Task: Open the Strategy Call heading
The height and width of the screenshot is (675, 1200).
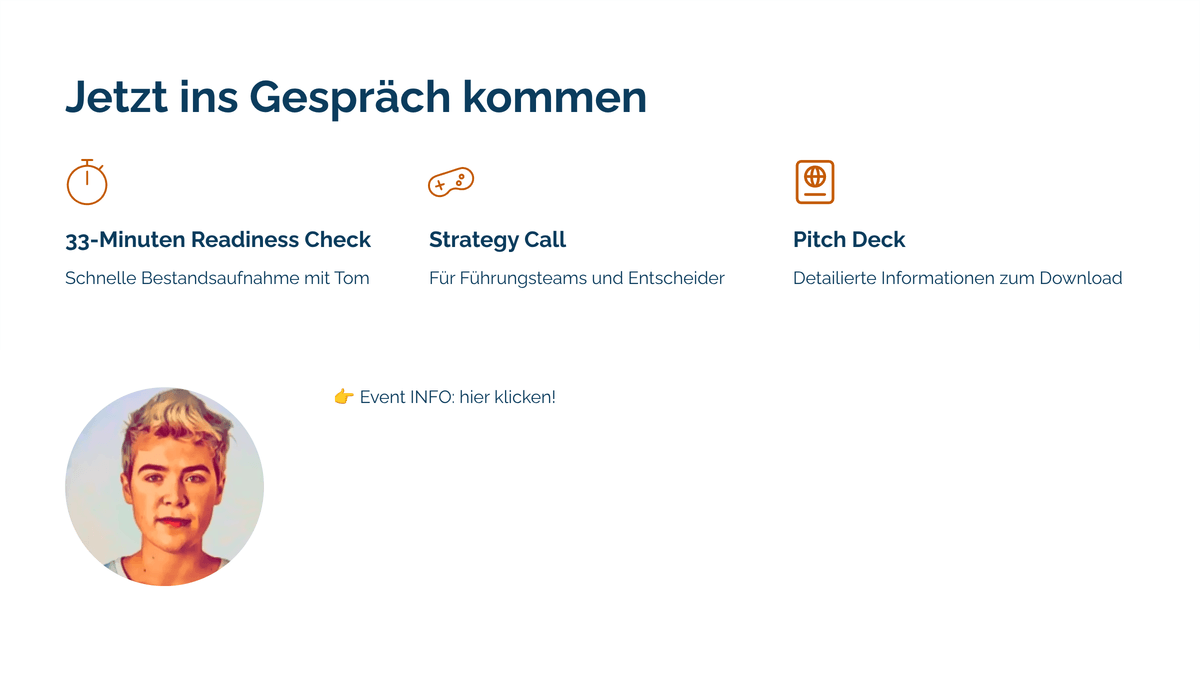Action: (497, 240)
